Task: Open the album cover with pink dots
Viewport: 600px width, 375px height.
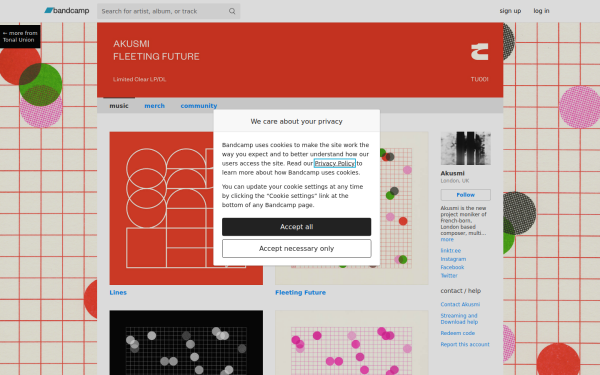Action: [352, 343]
